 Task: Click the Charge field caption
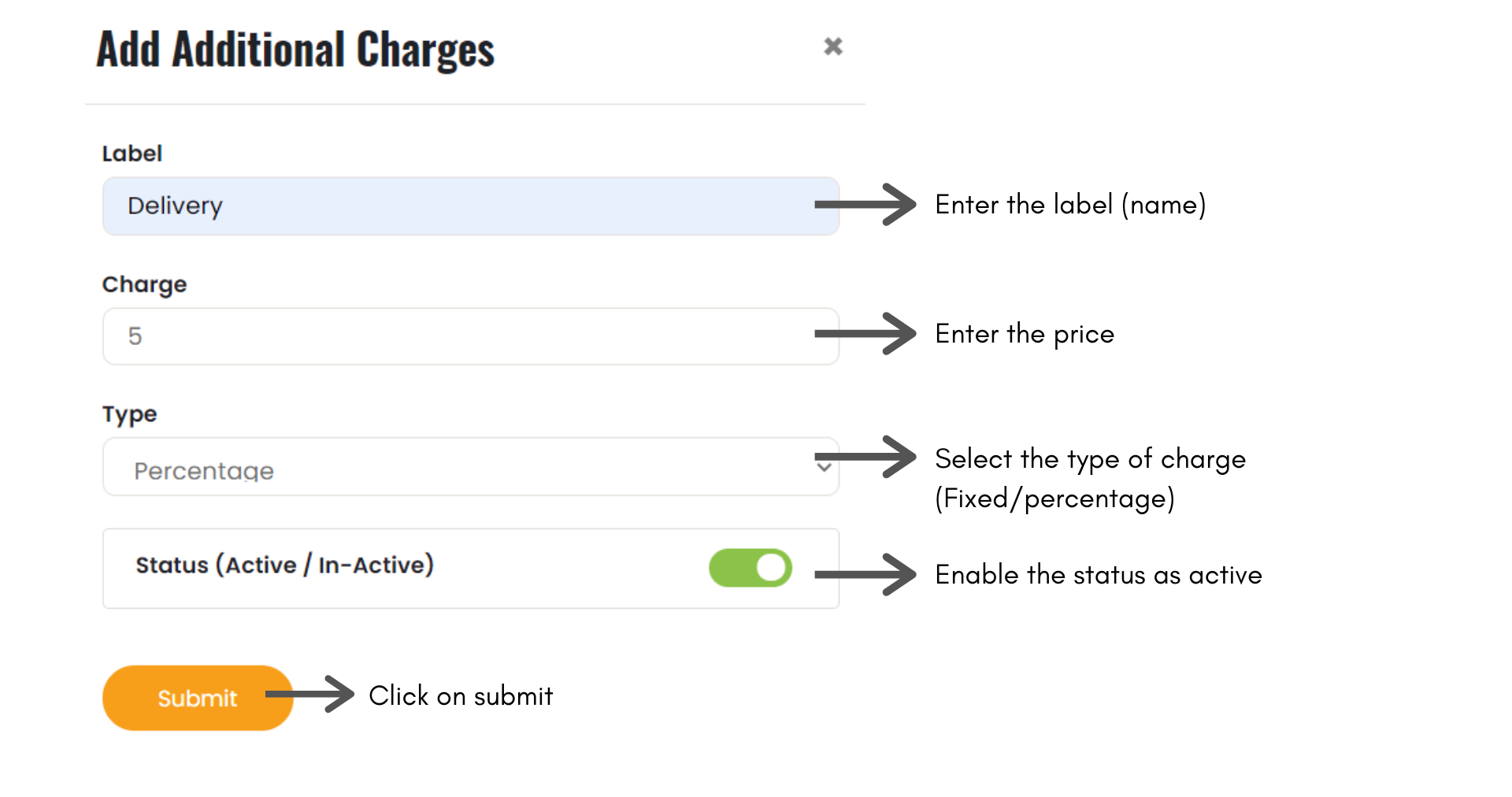(145, 285)
